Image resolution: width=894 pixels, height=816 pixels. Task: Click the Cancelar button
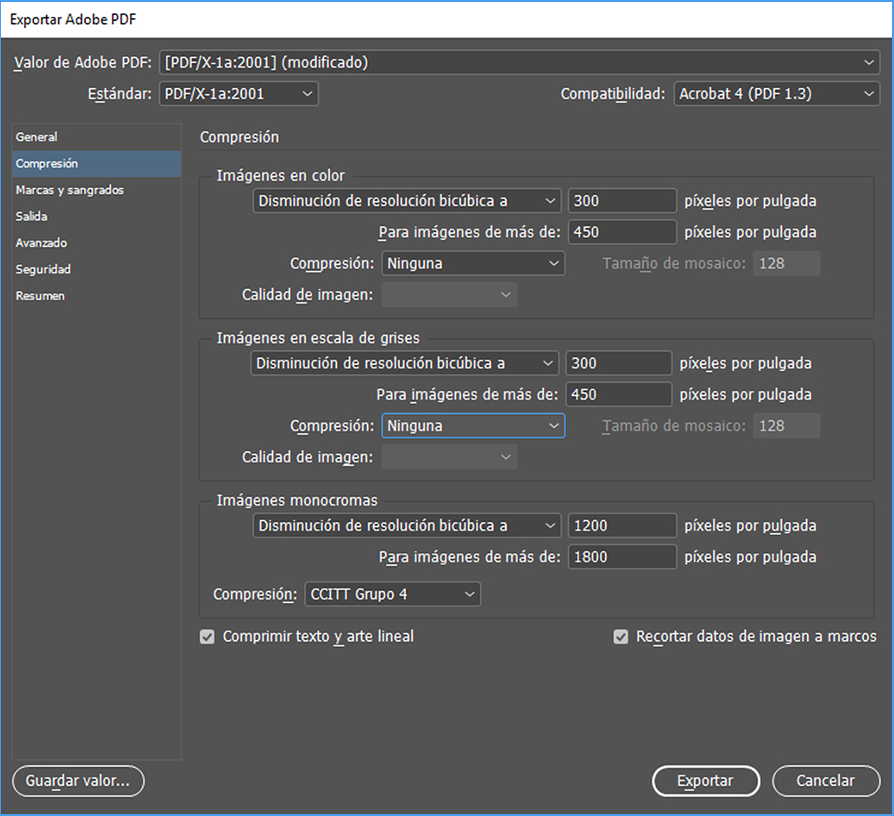pos(826,781)
